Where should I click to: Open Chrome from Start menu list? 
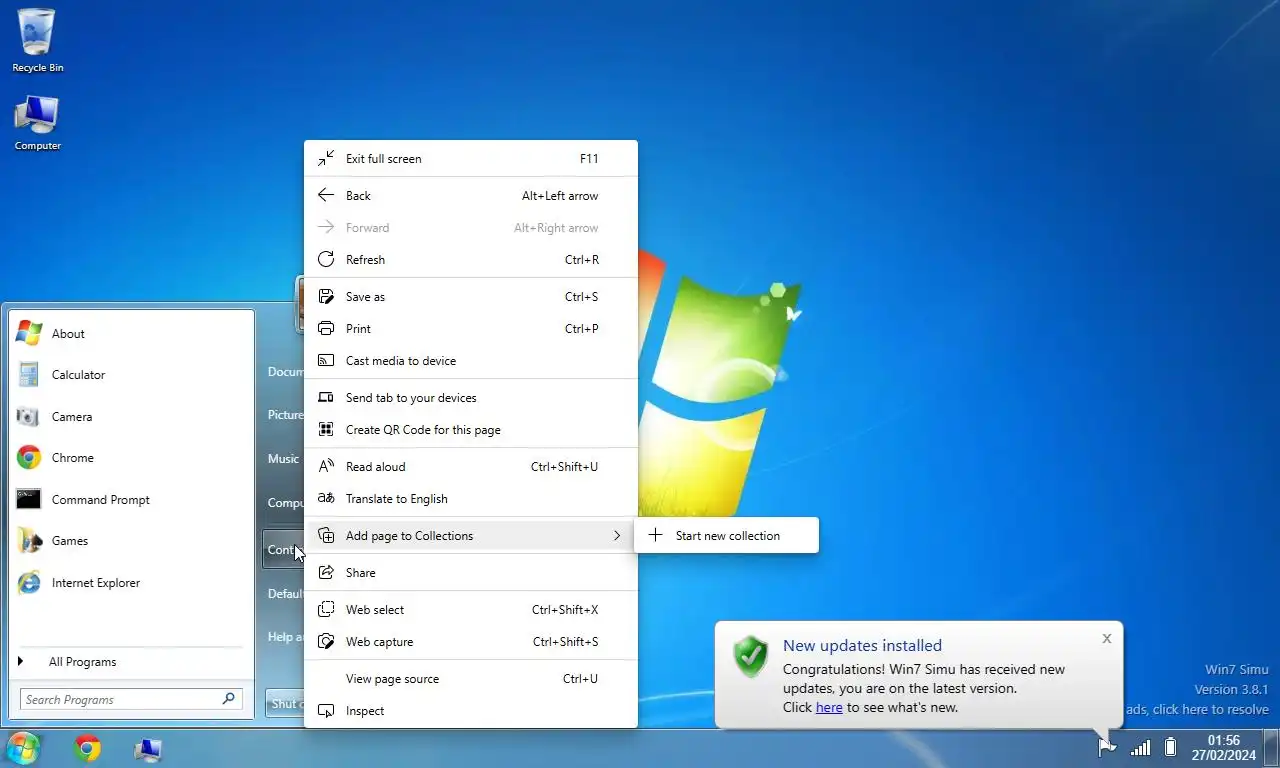point(131,458)
